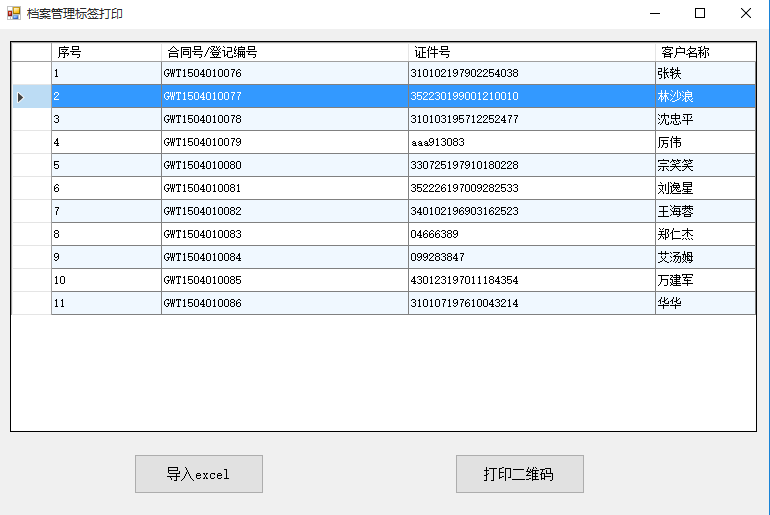Select contract cell GWT1504010084
This screenshot has width=770, height=515.
(x=285, y=258)
